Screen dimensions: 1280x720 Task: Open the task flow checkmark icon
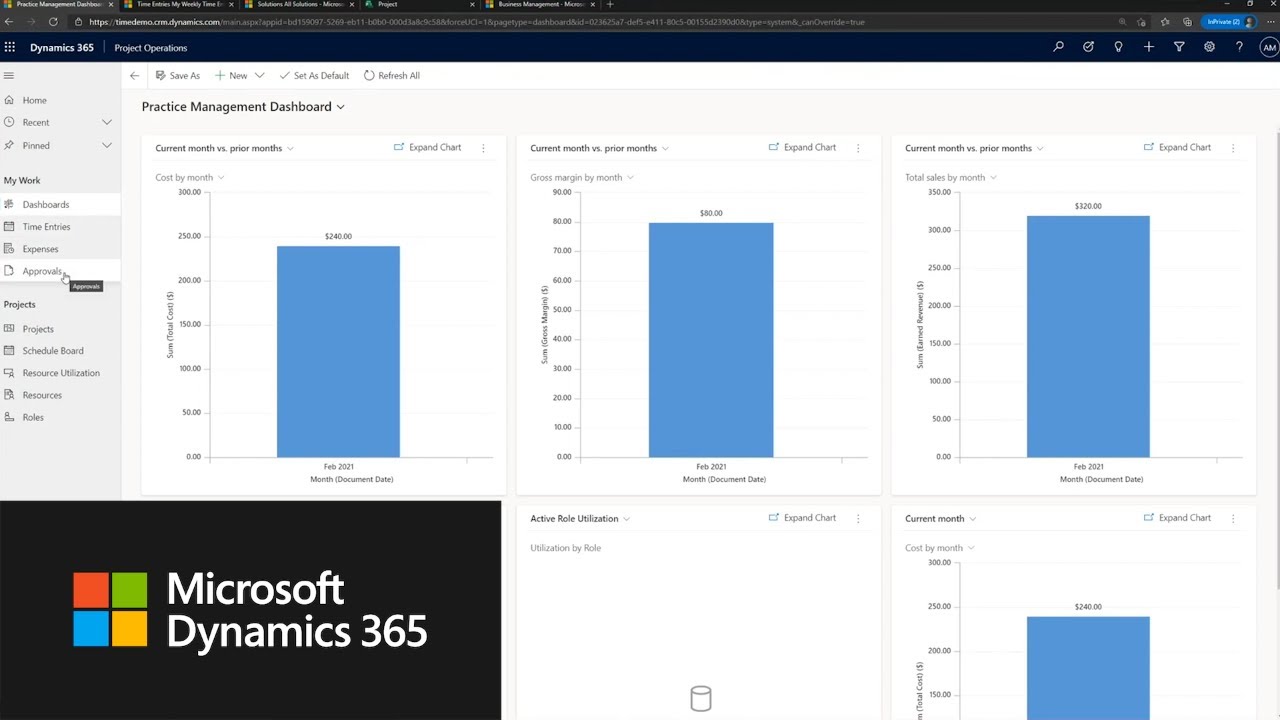(x=1088, y=47)
